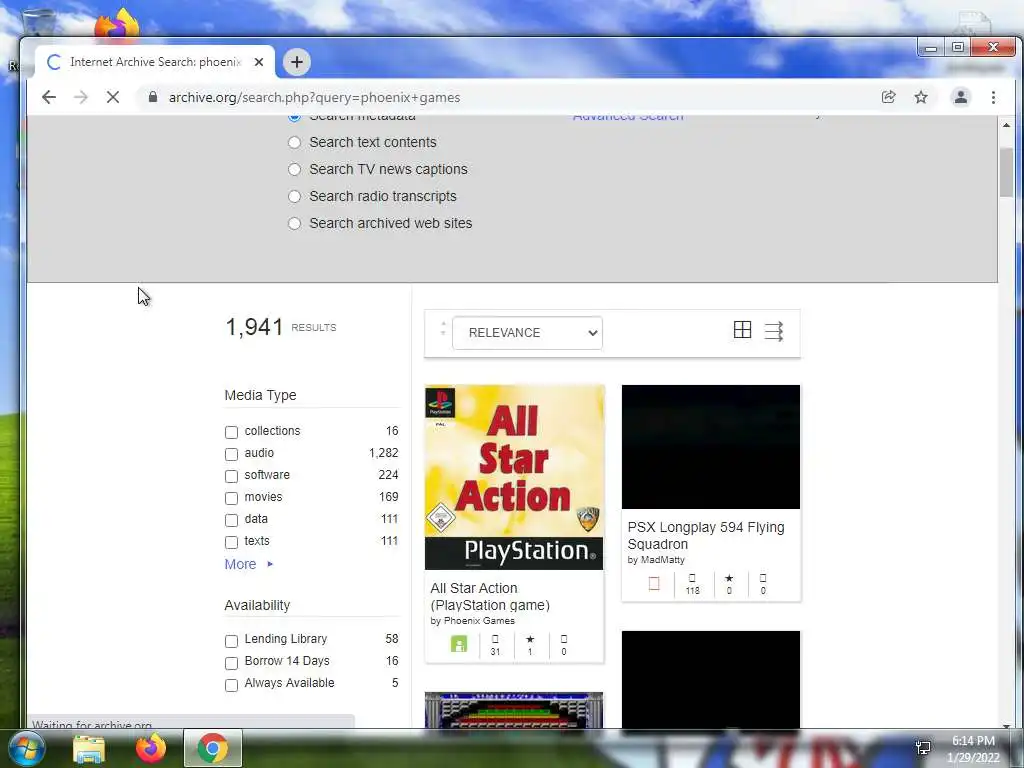Go back to the previous page
Viewport: 1024px width, 768px height.
pos(49,97)
